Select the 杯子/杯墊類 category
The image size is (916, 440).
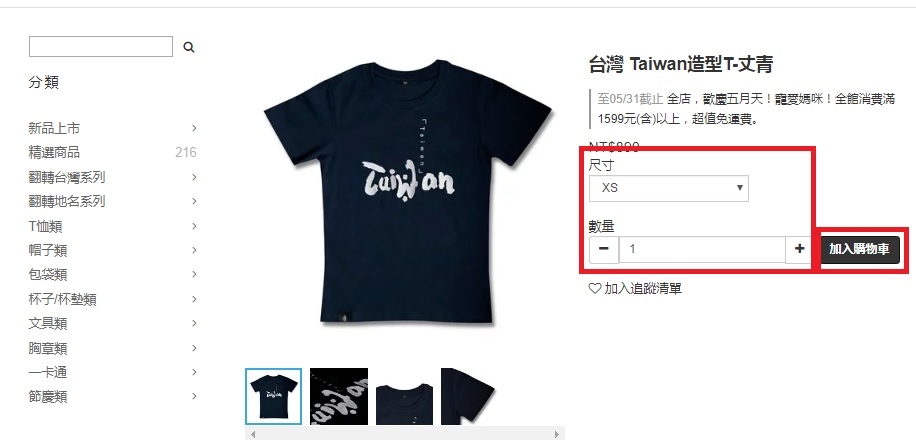tap(63, 299)
